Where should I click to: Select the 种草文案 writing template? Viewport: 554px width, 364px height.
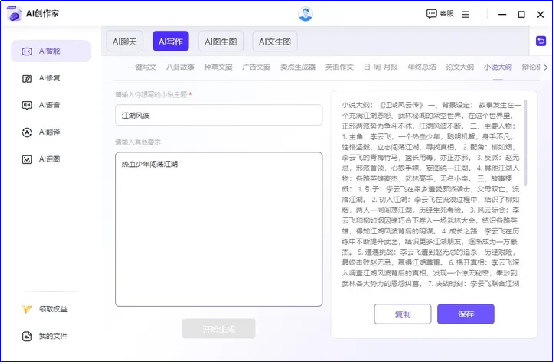pyautogui.click(x=218, y=67)
